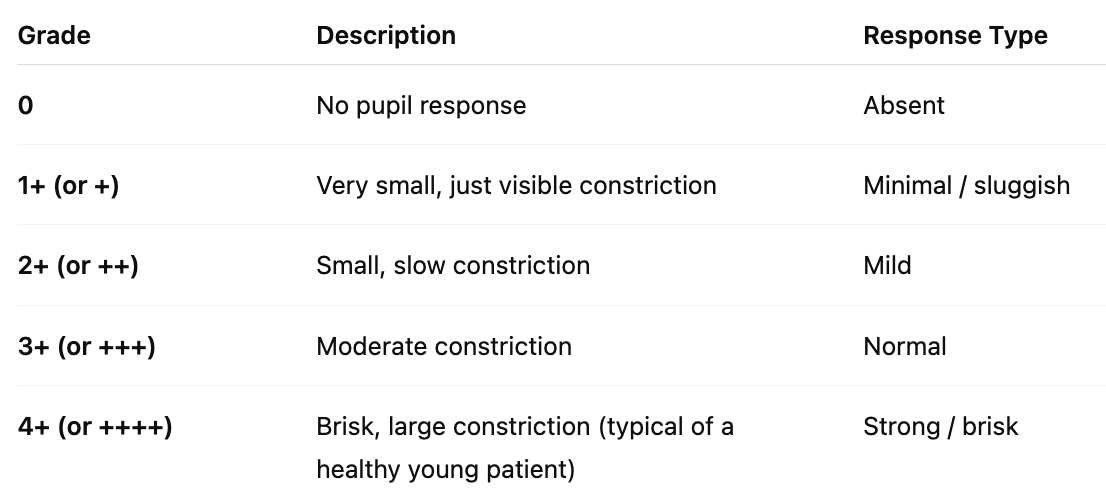Screen dimensions: 1106x494
Task: Click the Response Type column header
Action: (955, 36)
